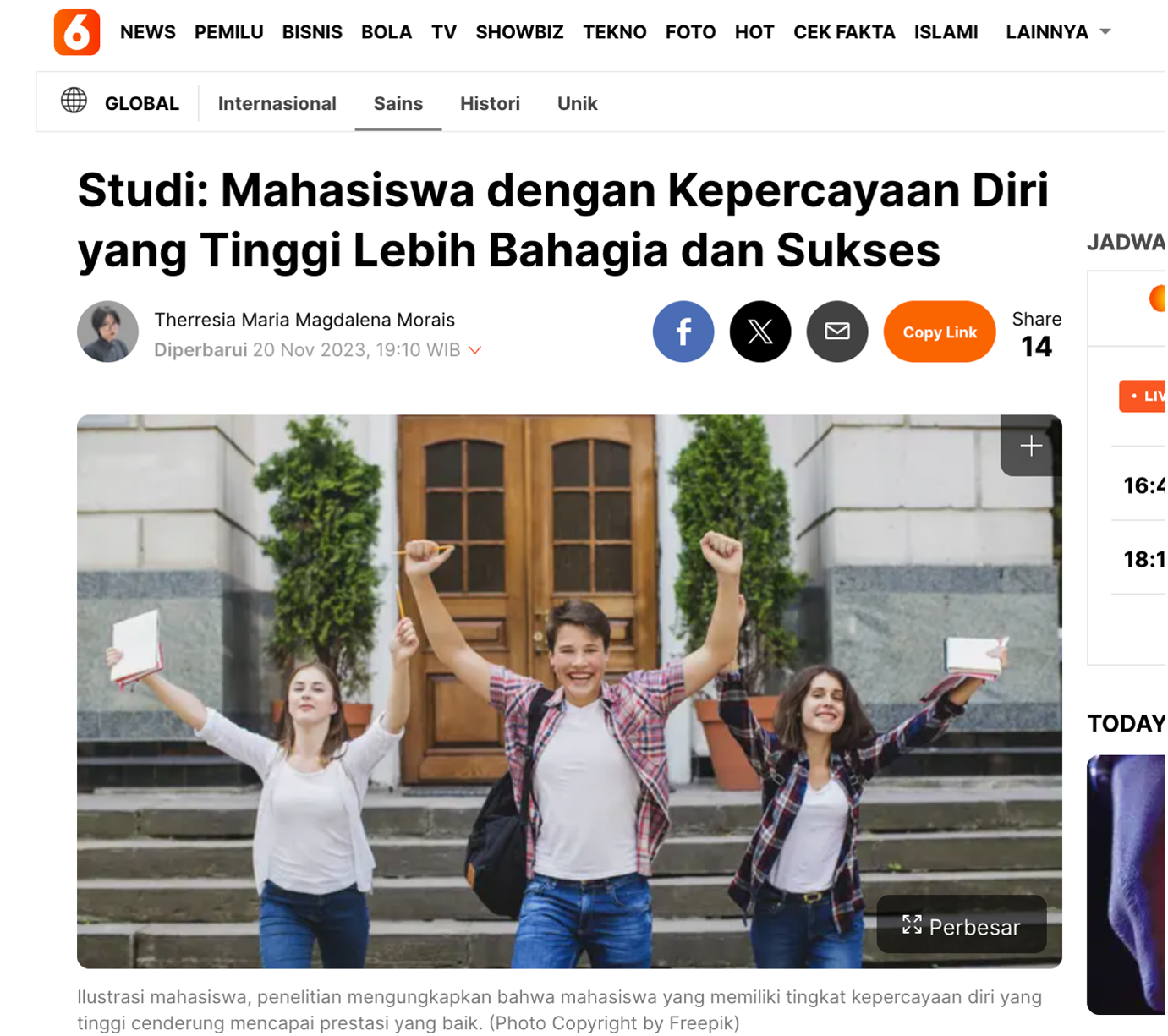Open the PEMILU section

[229, 32]
